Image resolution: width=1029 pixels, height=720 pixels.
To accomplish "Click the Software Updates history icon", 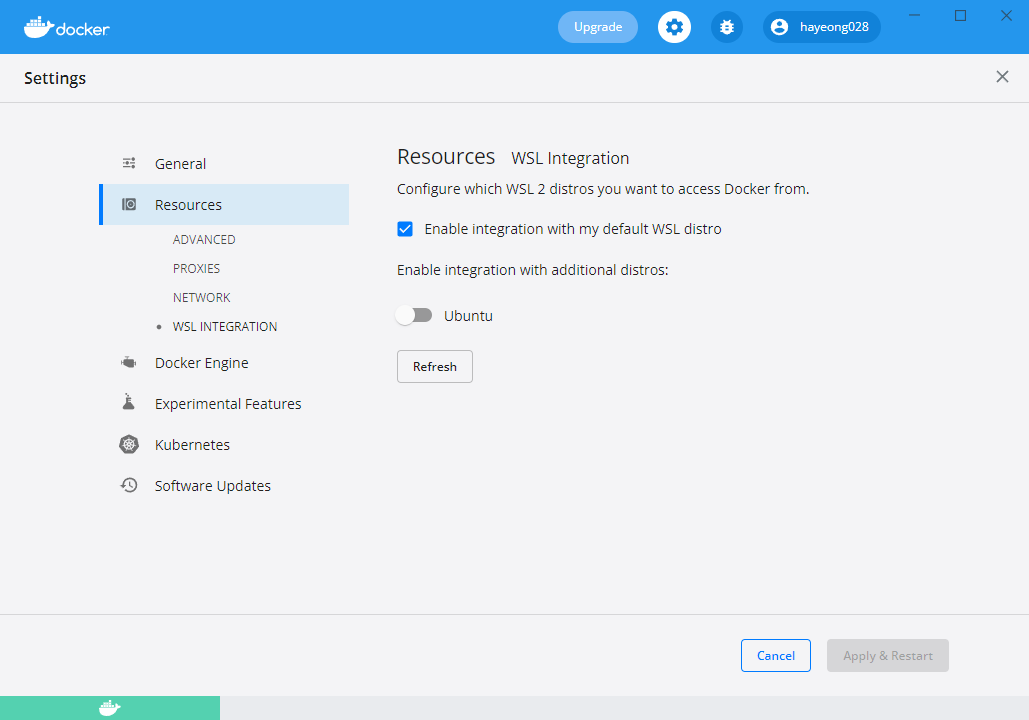I will click(129, 485).
